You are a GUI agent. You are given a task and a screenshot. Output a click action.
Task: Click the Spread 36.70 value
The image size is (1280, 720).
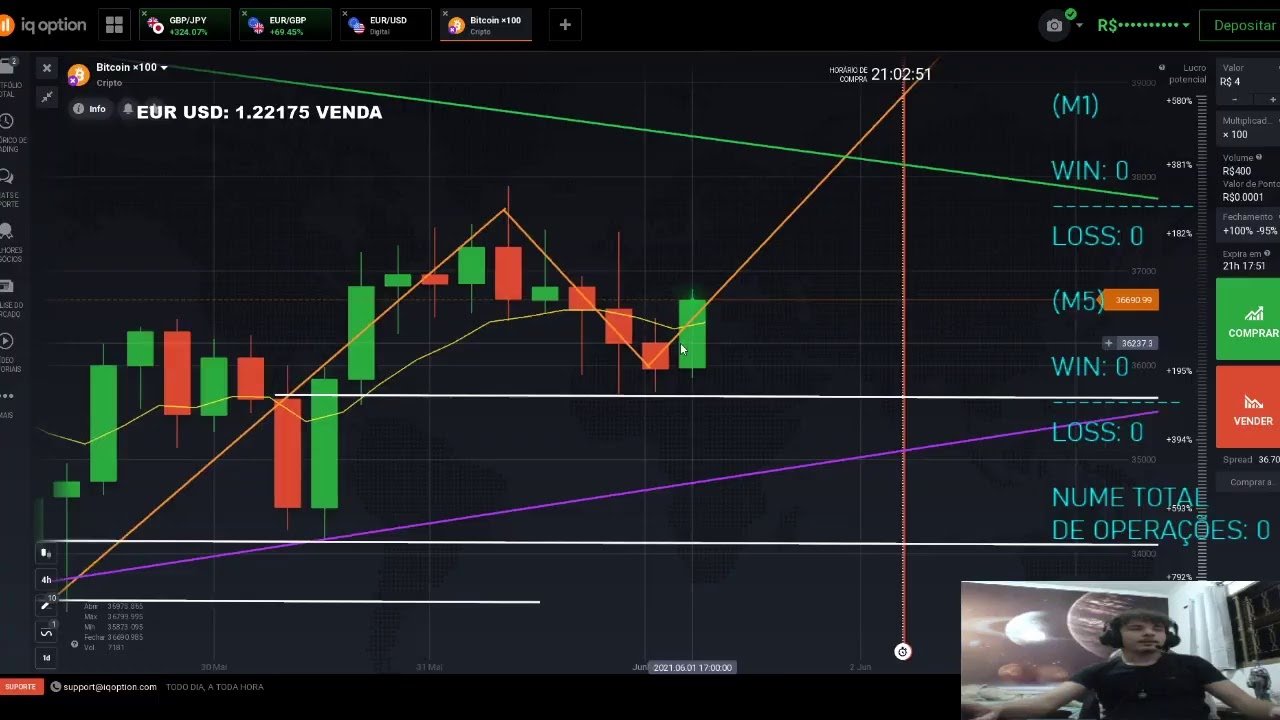coord(1269,460)
